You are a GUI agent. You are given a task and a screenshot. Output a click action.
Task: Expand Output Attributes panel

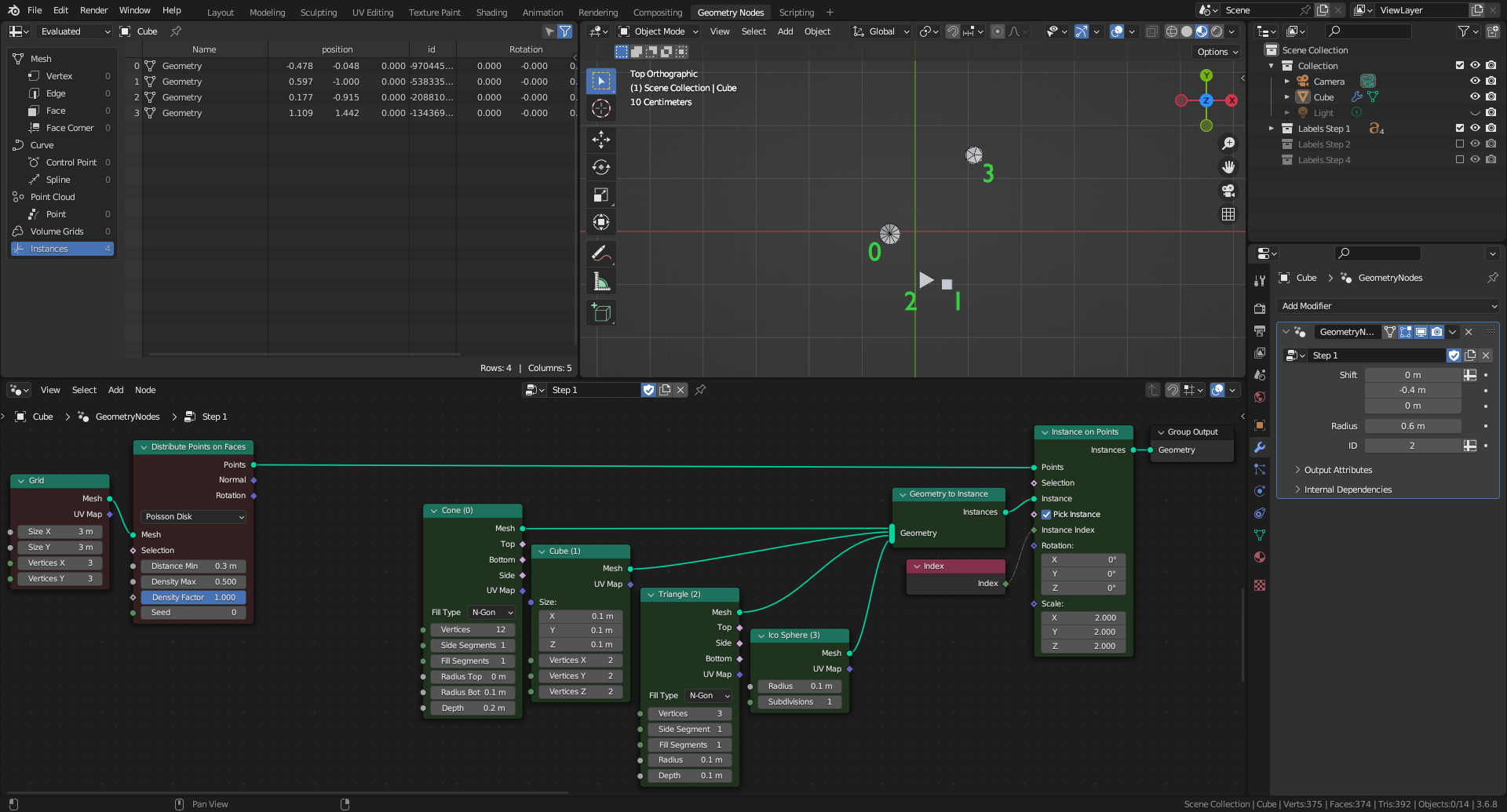[x=1337, y=470]
